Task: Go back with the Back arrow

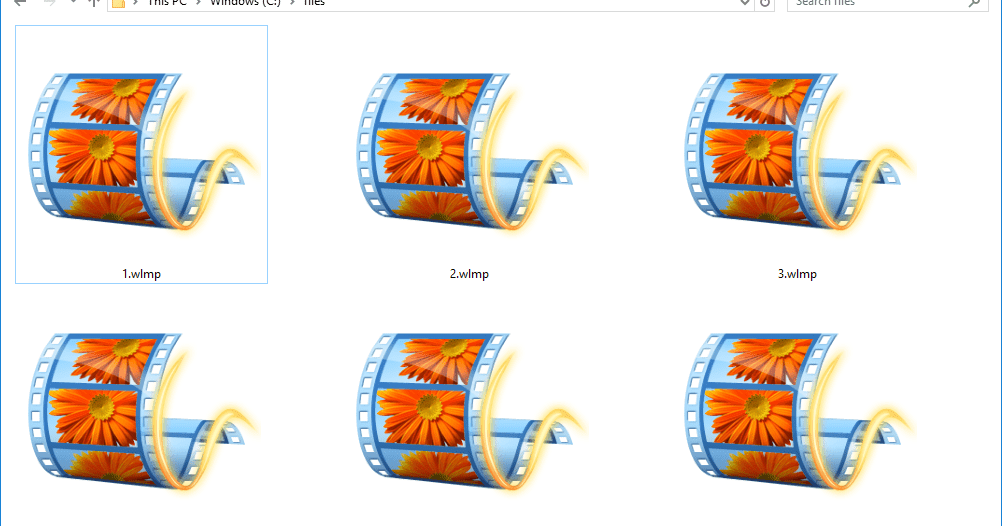Action: (x=20, y=3)
